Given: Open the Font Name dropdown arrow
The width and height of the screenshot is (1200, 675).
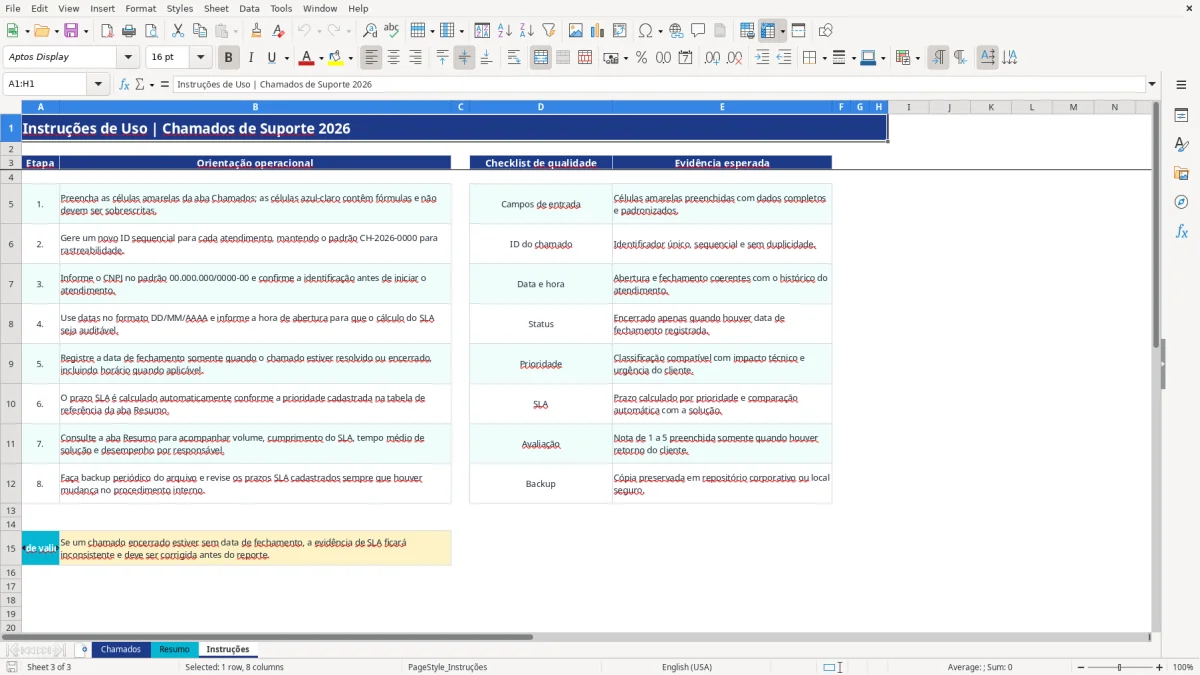Looking at the screenshot, I should point(128,58).
